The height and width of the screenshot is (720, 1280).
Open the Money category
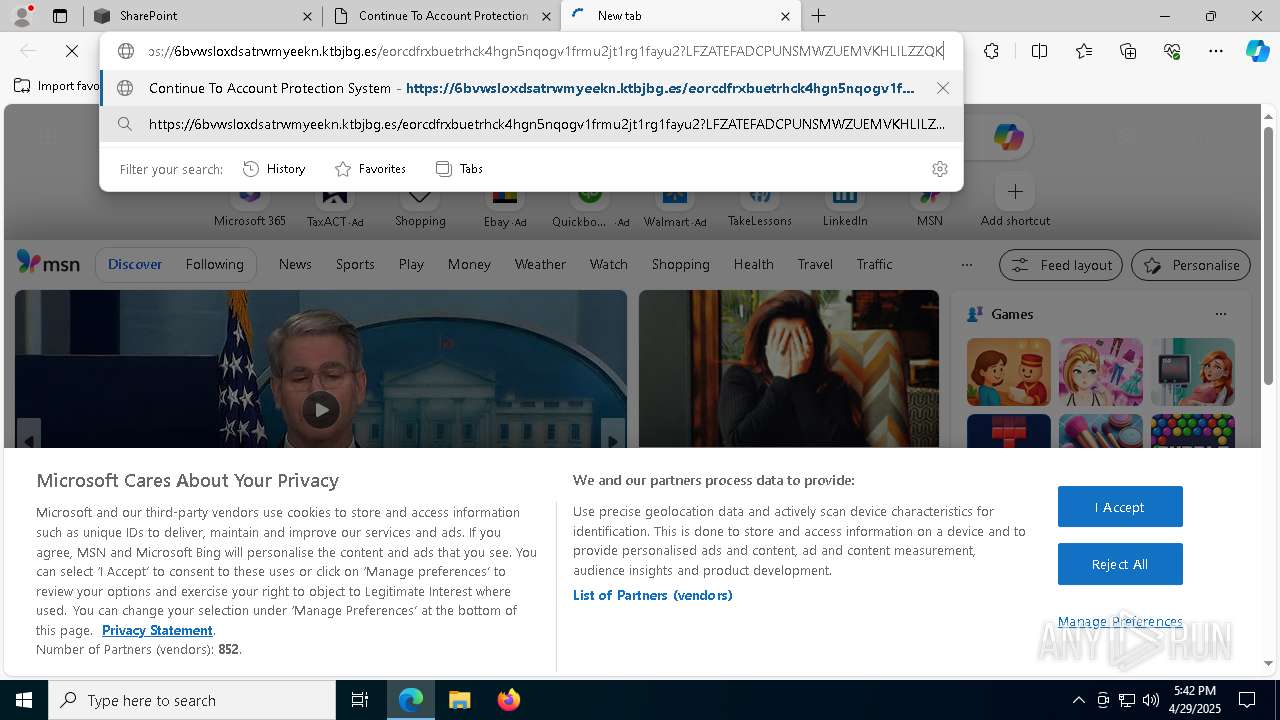click(469, 264)
